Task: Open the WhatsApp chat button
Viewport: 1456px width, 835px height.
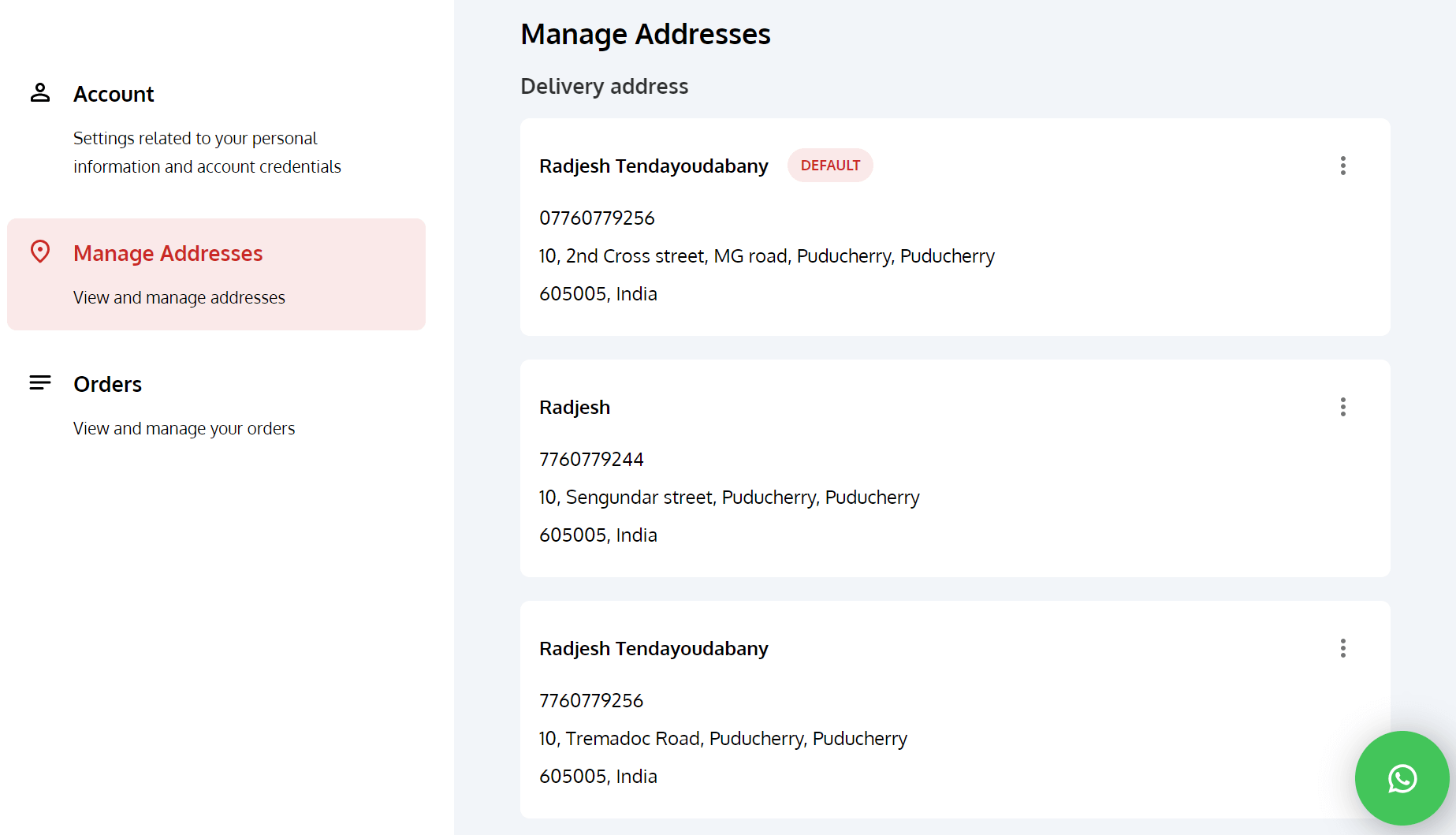Action: [1402, 778]
